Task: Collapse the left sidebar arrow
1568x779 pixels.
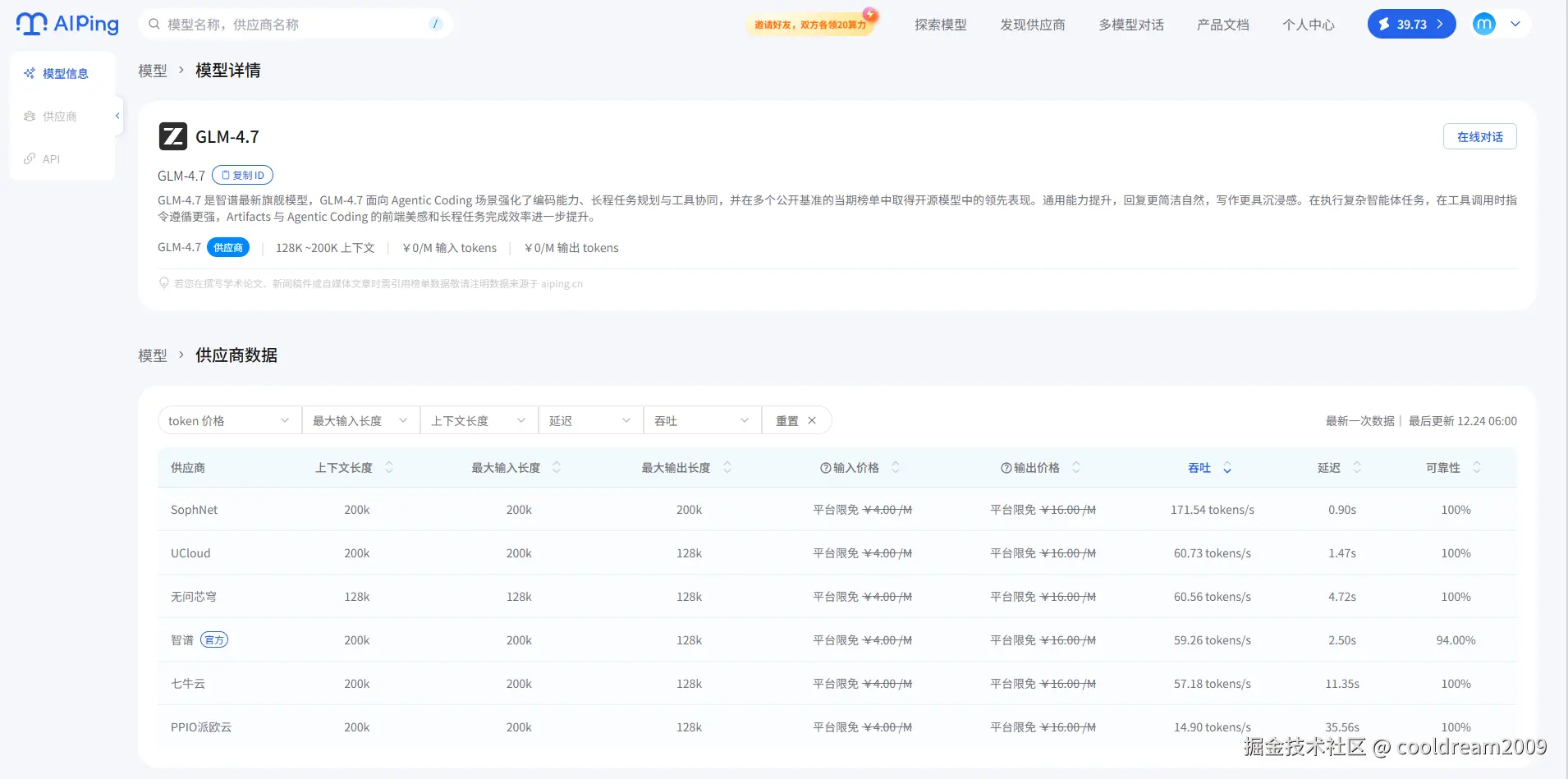Action: (117, 116)
